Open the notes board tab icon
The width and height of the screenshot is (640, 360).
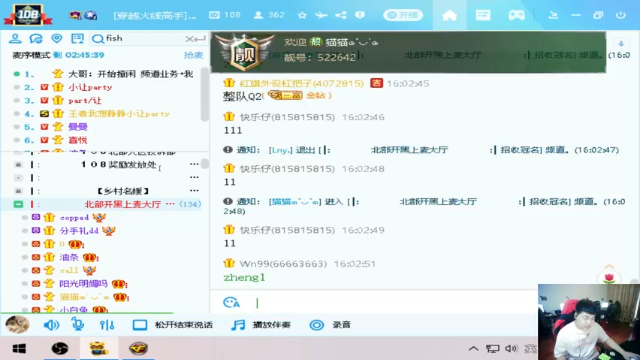coord(77,38)
